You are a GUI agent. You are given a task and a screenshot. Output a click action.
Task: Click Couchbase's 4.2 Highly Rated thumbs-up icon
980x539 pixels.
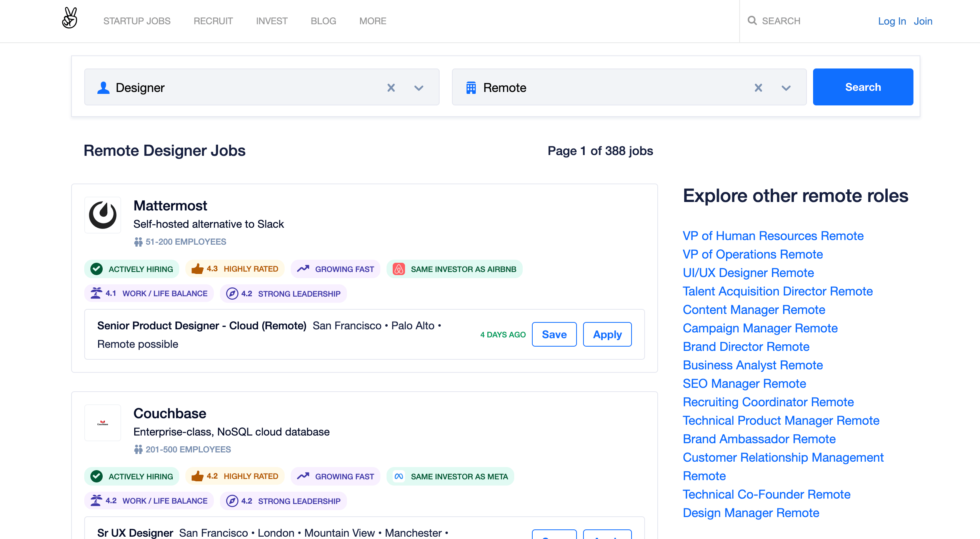tap(197, 476)
